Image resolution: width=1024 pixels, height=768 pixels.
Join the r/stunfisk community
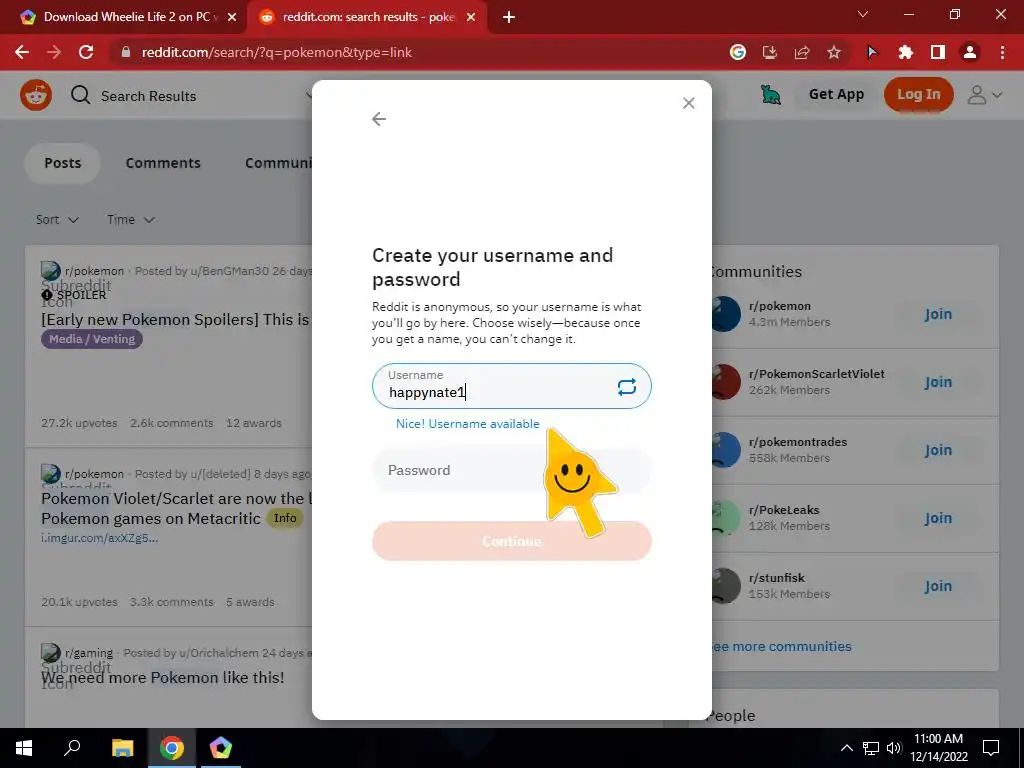(938, 586)
